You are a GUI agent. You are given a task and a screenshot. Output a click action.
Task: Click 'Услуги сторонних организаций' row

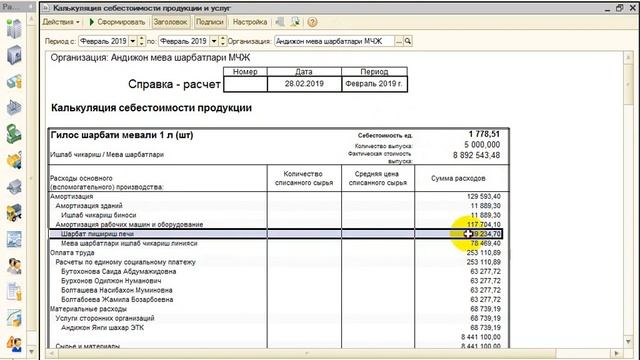click(x=279, y=318)
